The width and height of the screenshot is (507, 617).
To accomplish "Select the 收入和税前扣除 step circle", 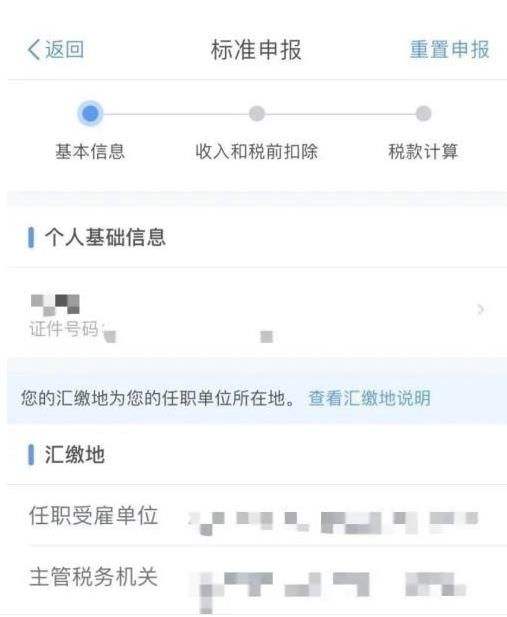I will 257,113.
